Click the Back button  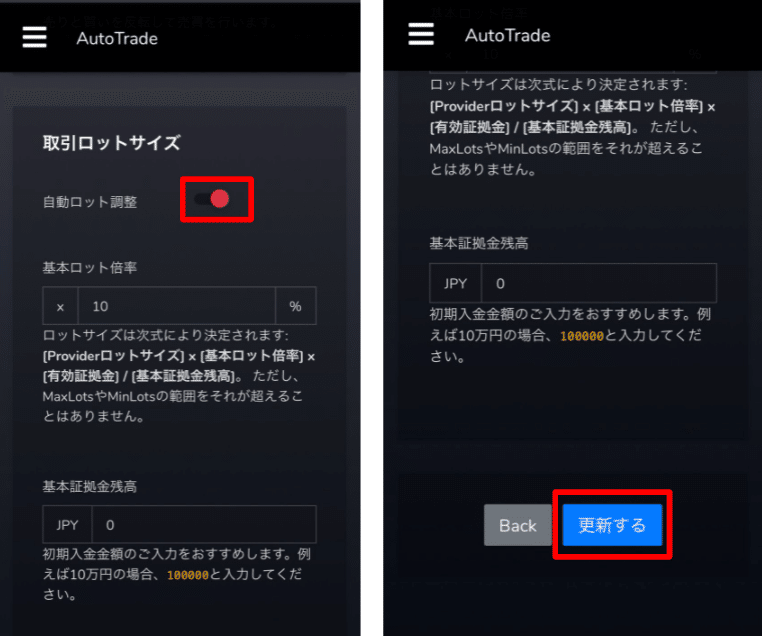tap(518, 525)
